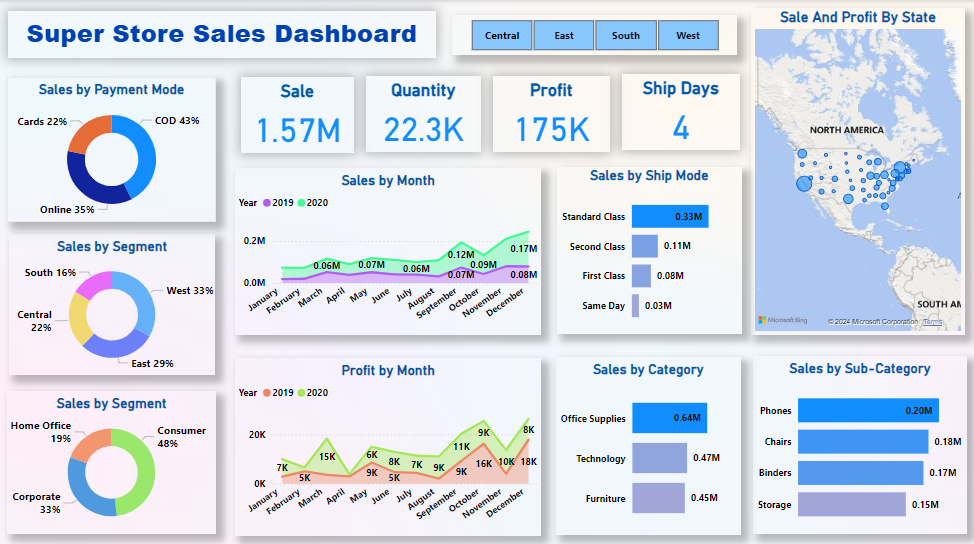This screenshot has height=544, width=974.
Task: Click the Office Supplies category bar
Action: (x=668, y=419)
